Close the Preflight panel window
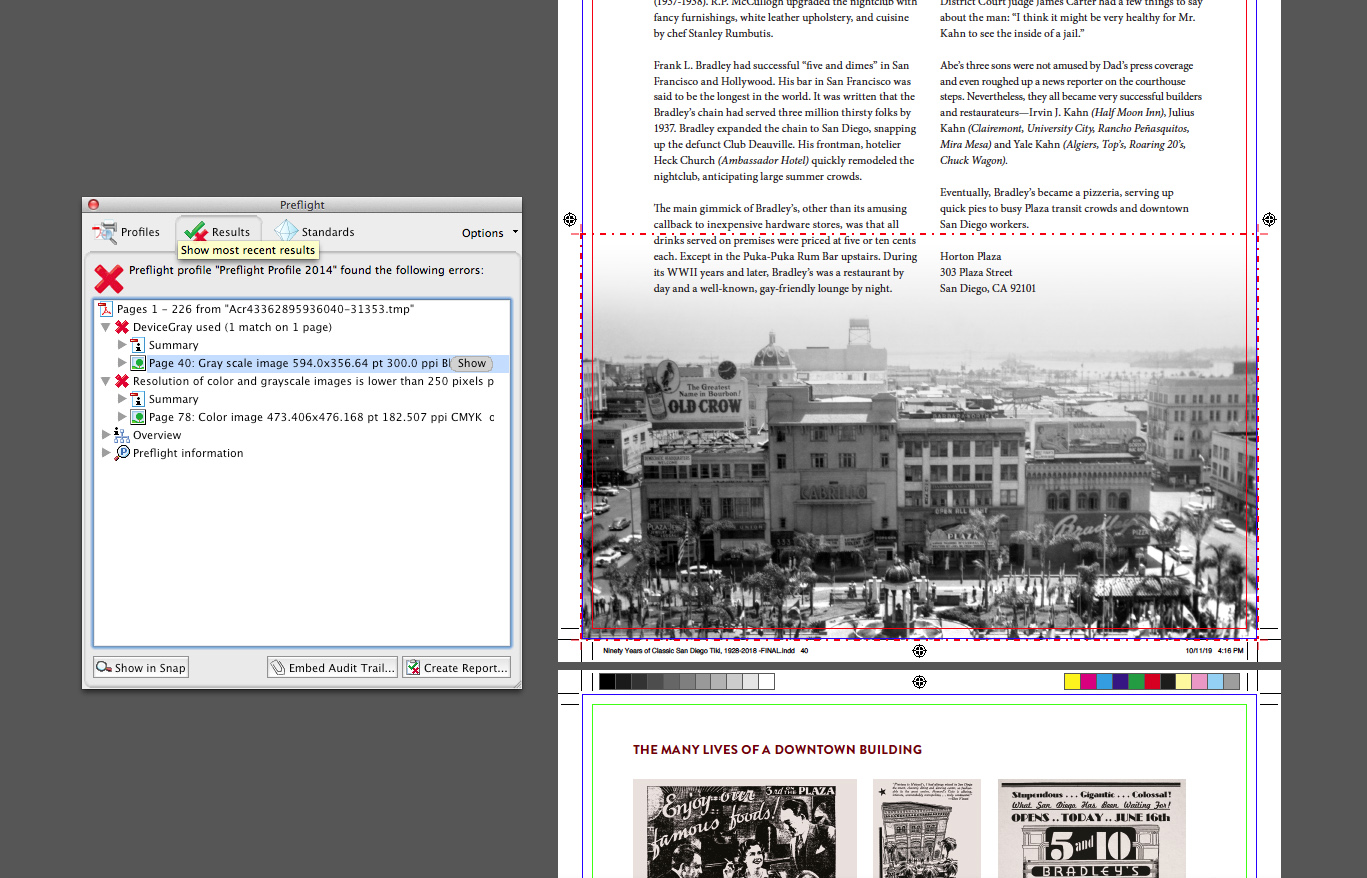 coord(94,204)
